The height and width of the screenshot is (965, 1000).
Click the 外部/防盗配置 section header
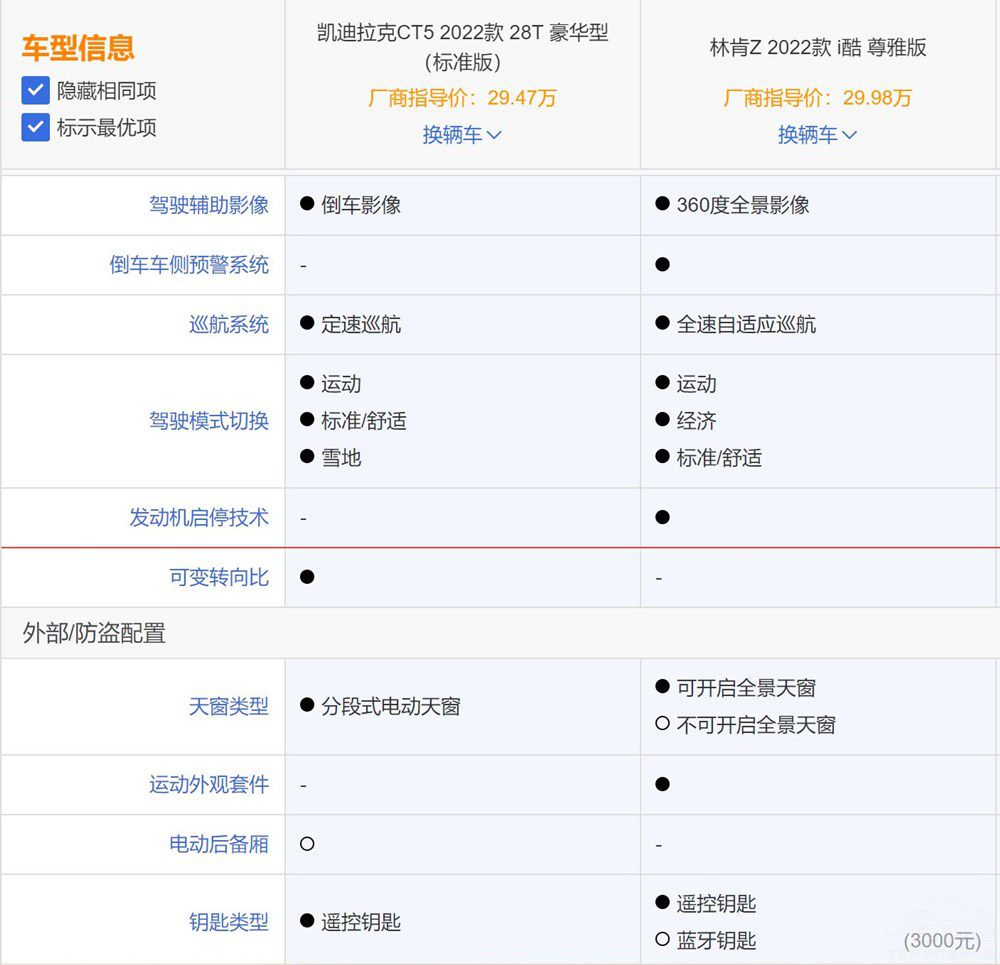click(x=94, y=633)
